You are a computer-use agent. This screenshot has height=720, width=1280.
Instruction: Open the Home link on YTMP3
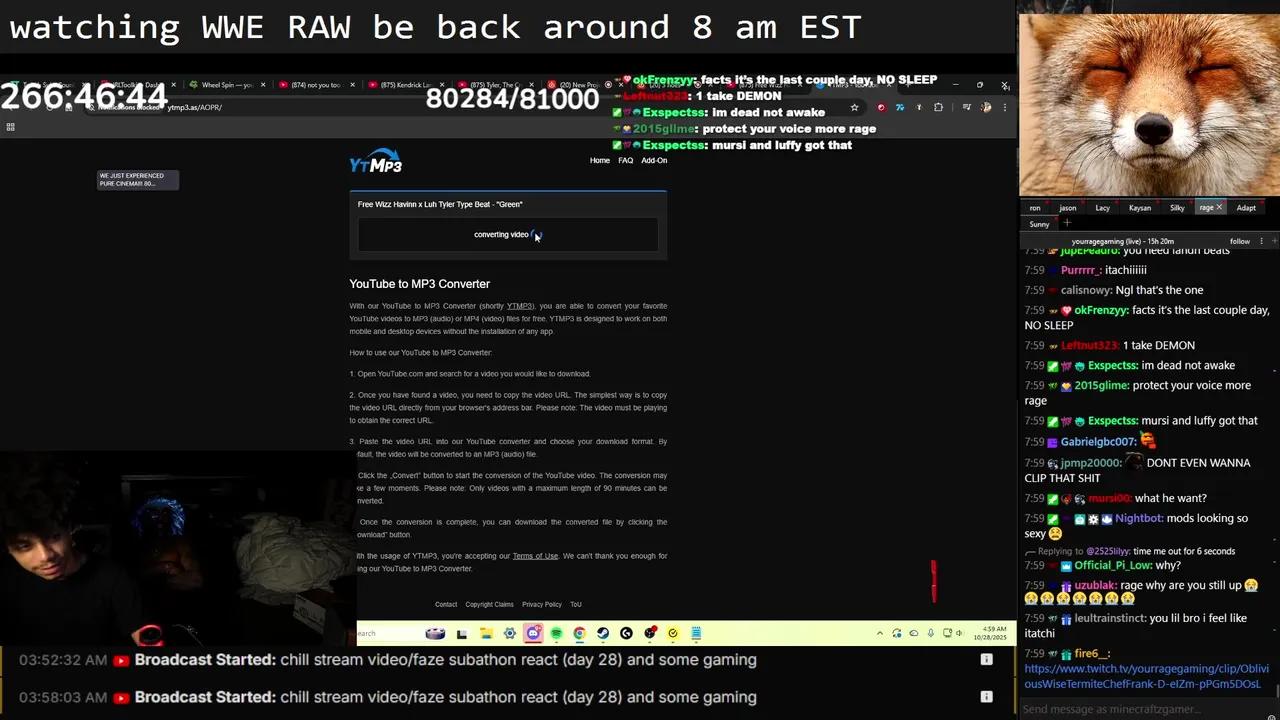[600, 160]
